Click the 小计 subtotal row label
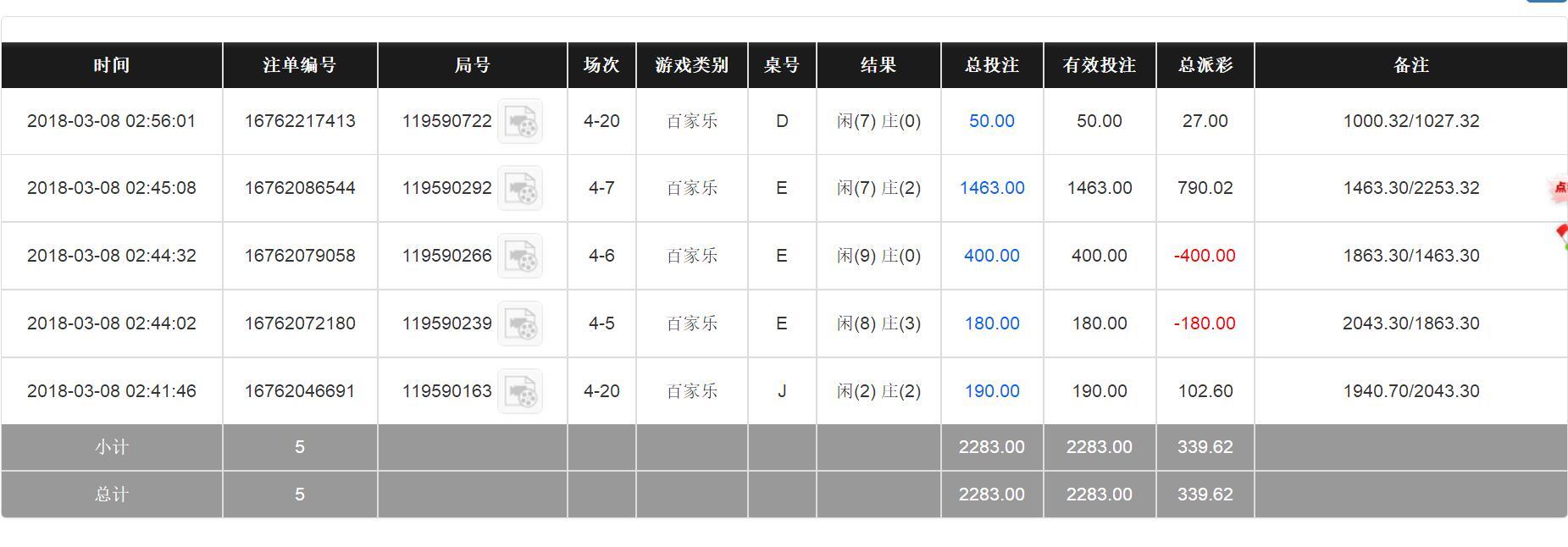The height and width of the screenshot is (547, 1568). tap(111, 447)
